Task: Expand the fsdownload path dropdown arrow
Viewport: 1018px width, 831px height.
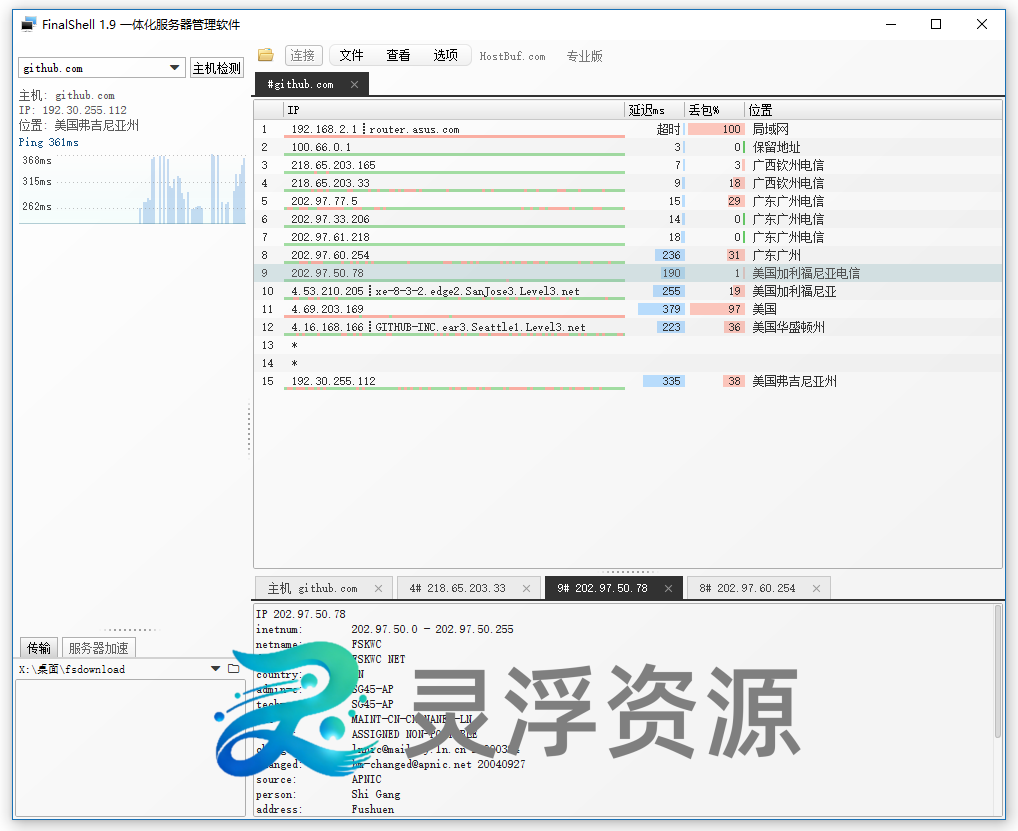Action: (x=216, y=669)
